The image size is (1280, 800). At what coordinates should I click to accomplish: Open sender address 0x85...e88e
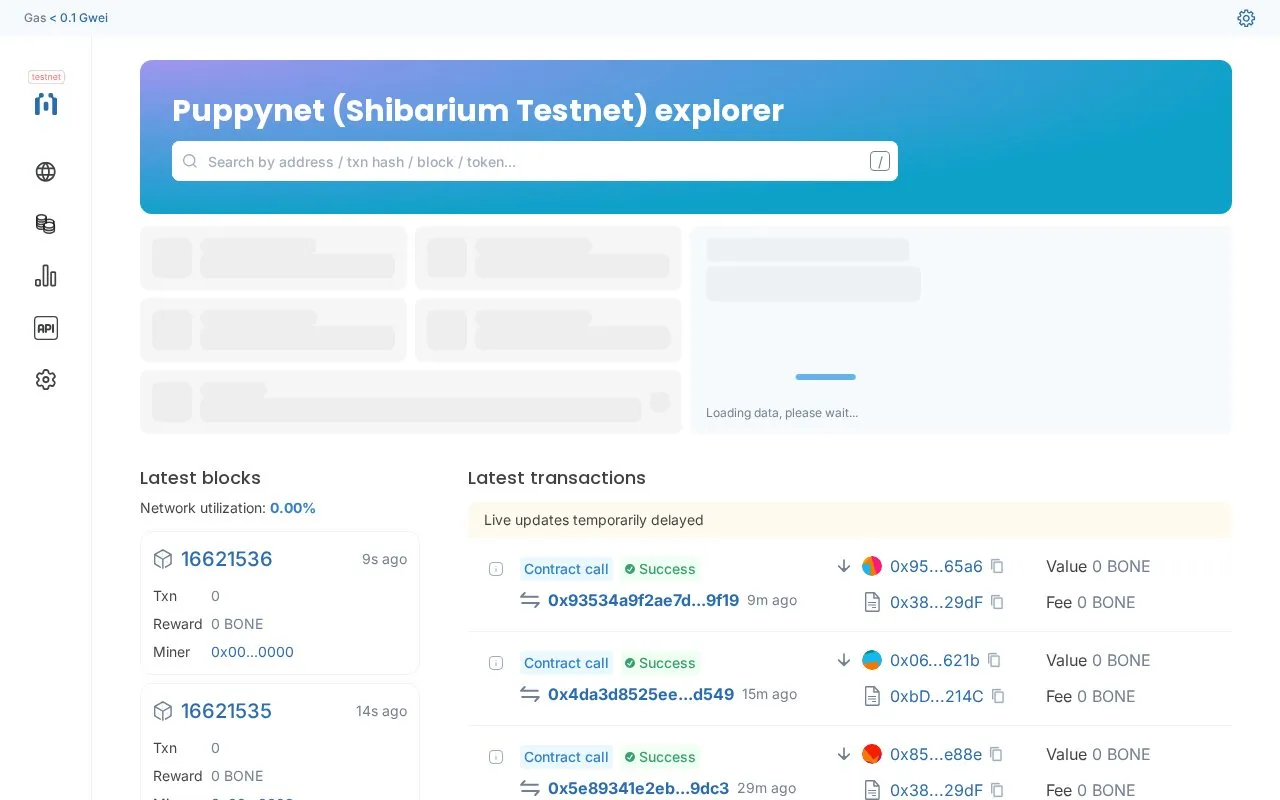click(936, 754)
